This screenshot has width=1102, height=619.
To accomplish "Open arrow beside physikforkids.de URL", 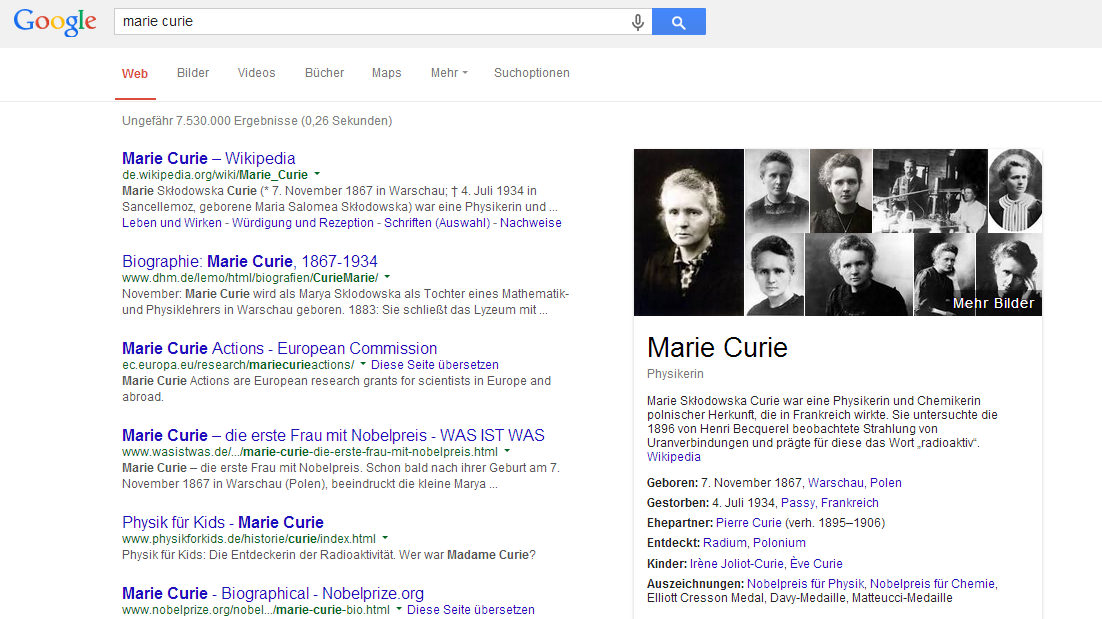I will tap(385, 538).
